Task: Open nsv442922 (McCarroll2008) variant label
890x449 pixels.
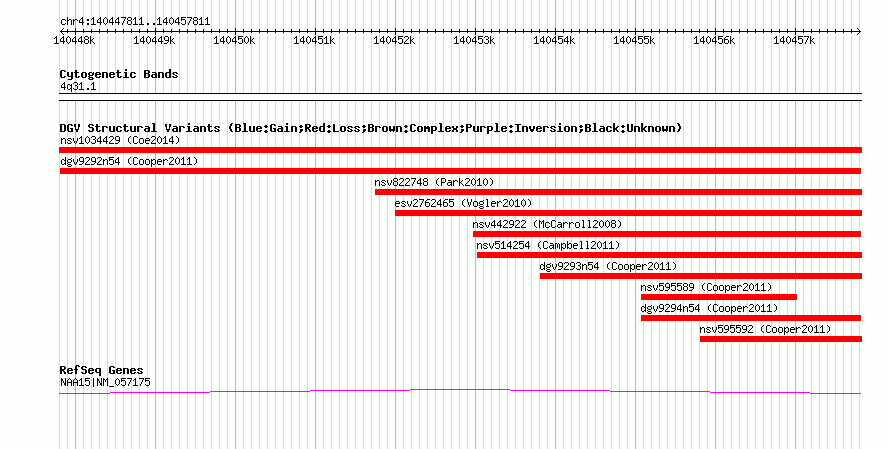Action: (547, 224)
